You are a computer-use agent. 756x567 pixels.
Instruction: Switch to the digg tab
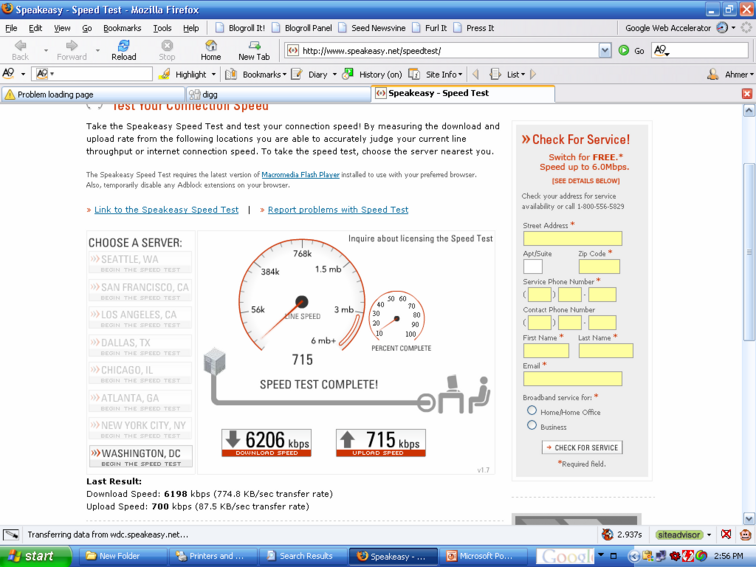[x=278, y=94]
